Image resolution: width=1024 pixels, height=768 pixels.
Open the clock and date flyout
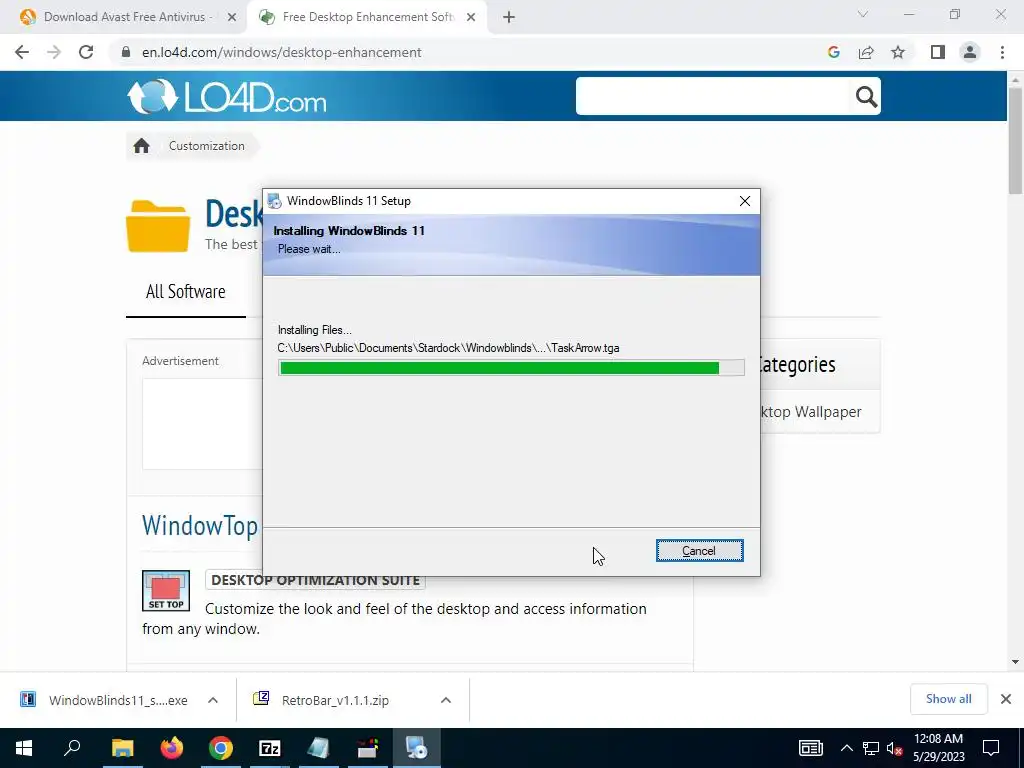938,748
